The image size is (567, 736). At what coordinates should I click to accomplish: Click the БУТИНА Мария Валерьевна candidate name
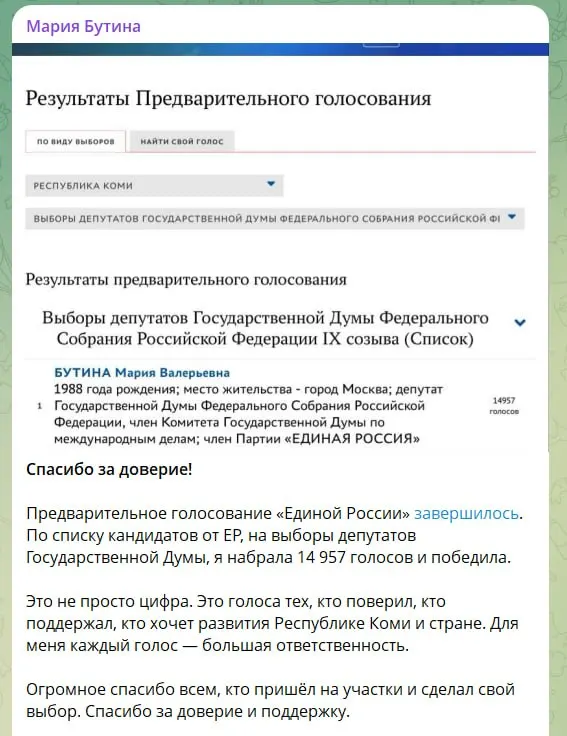(142, 373)
